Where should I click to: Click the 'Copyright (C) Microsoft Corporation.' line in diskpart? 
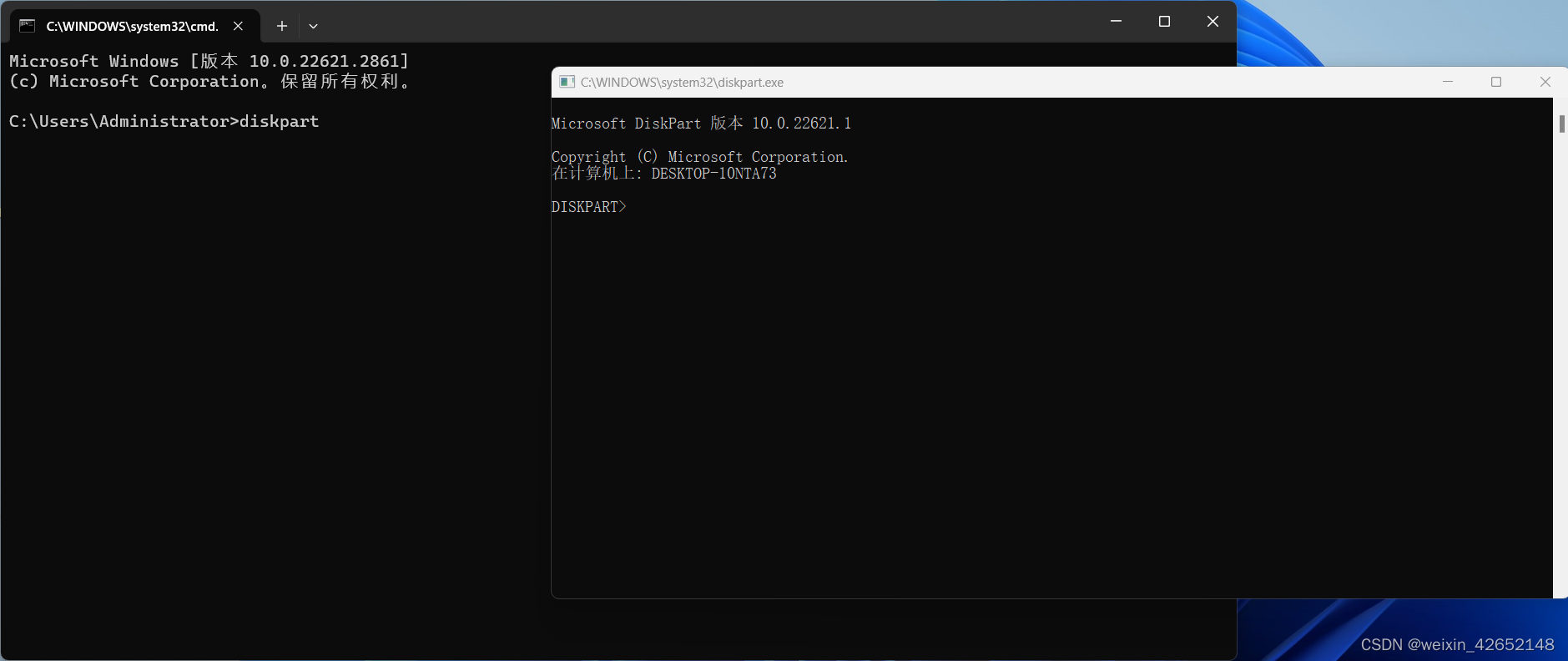pyautogui.click(x=700, y=157)
